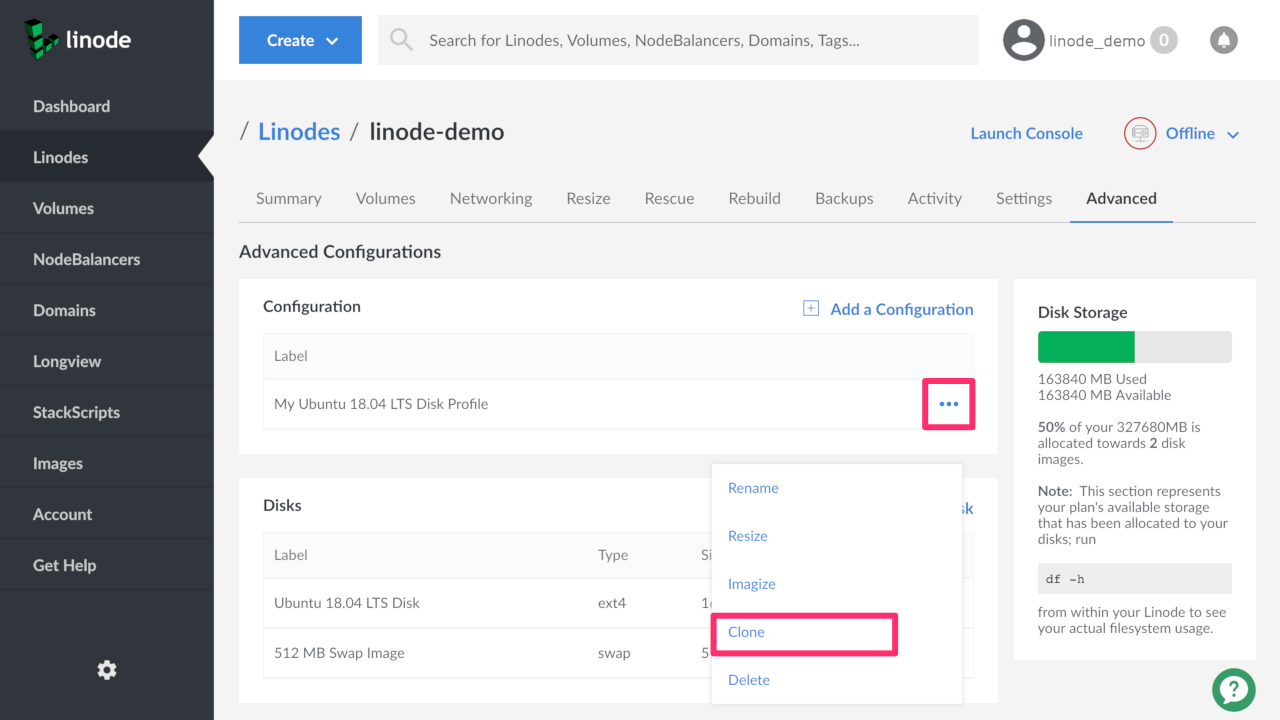
Task: Switch to the Networking tab
Action: [490, 198]
